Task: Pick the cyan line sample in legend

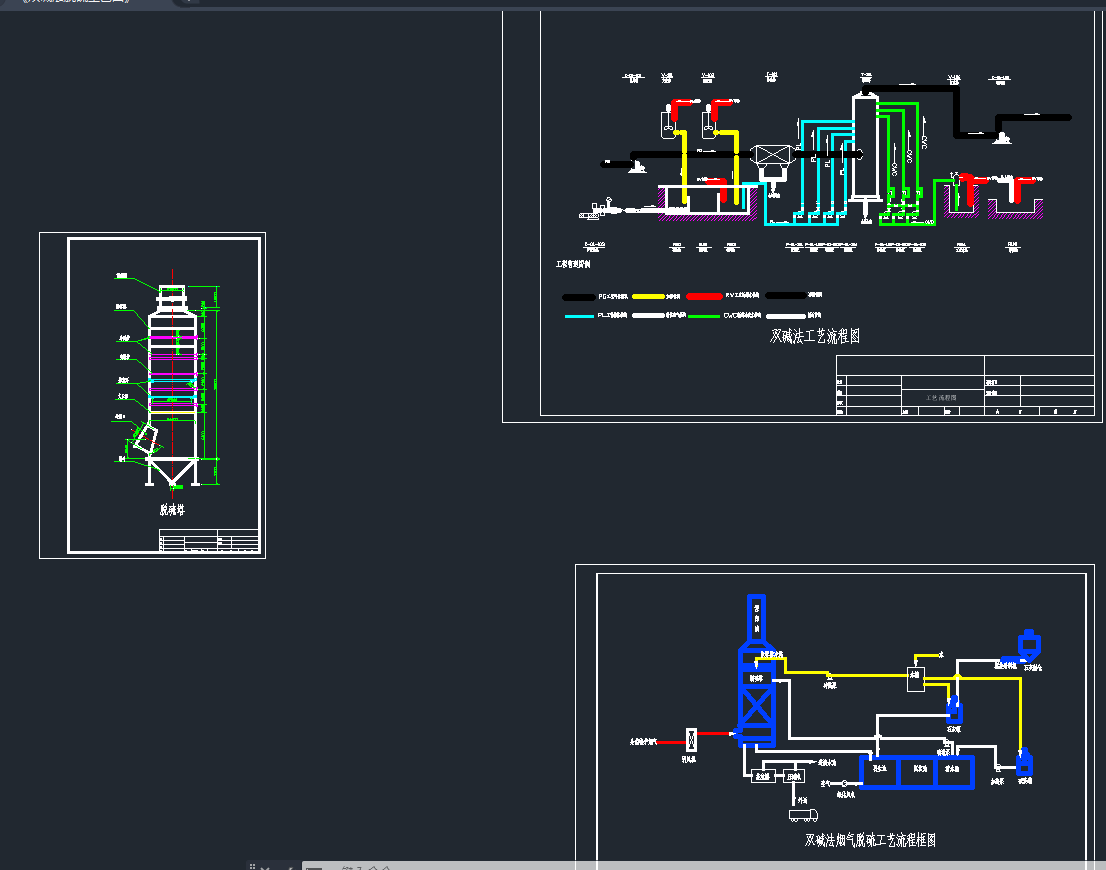Action: pos(579,316)
